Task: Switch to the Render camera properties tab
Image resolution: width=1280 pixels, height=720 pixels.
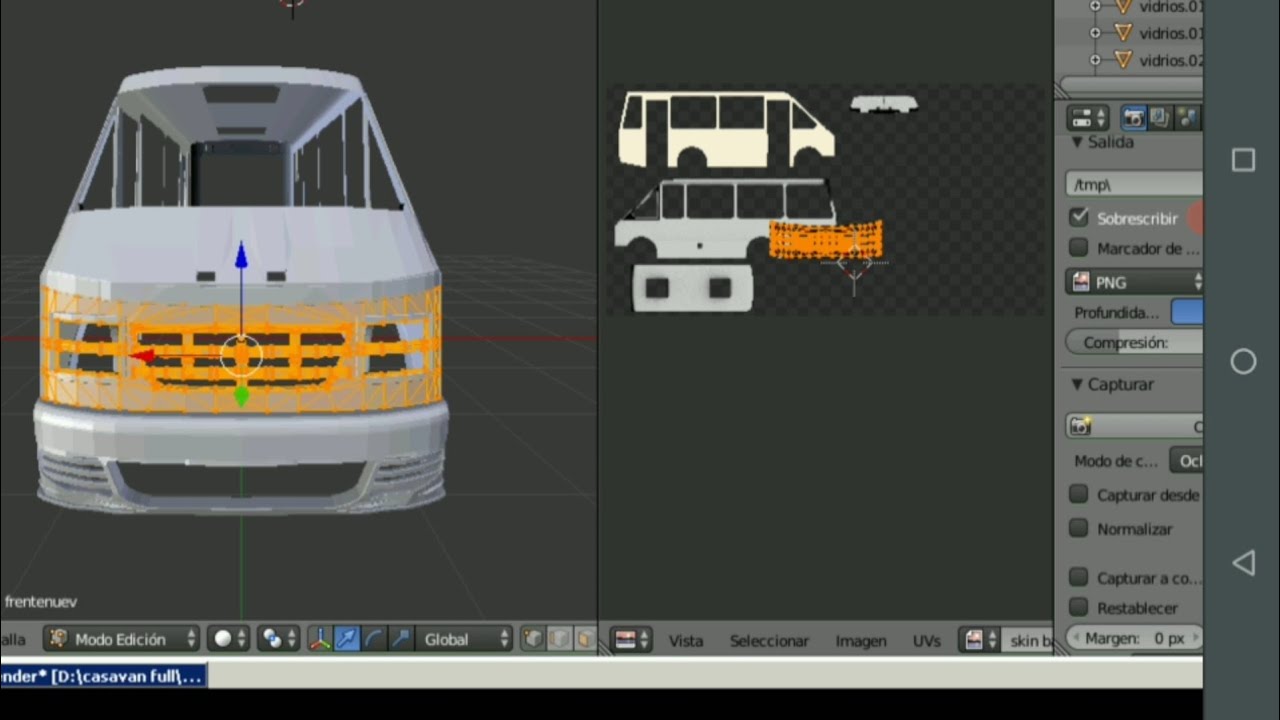Action: click(x=1134, y=118)
